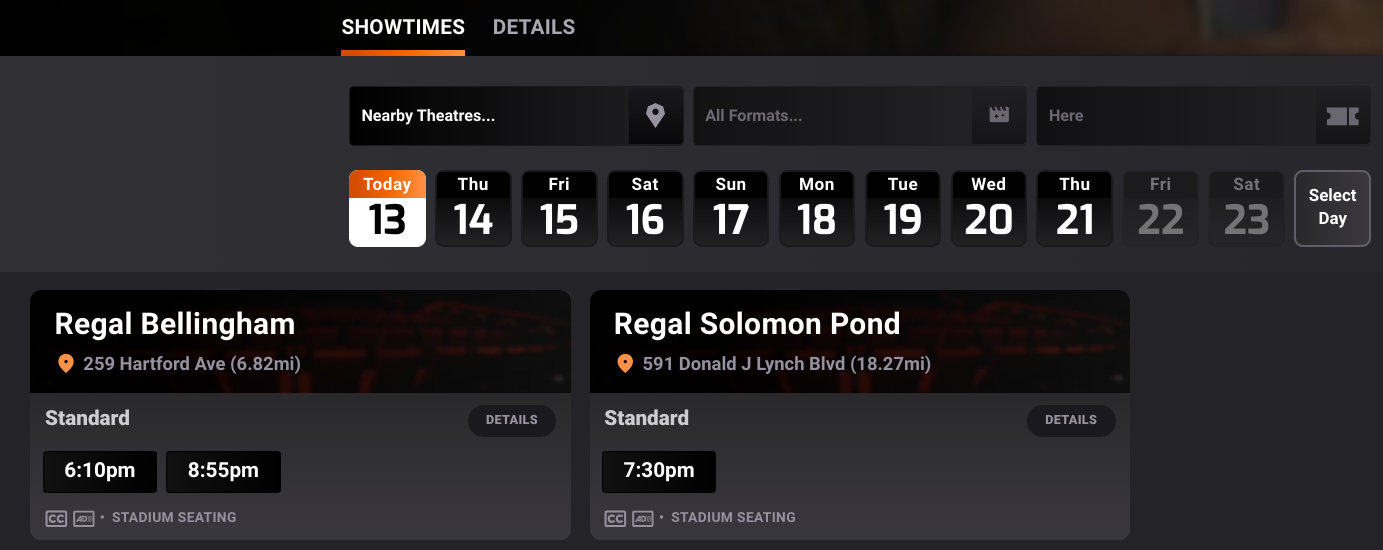Viewport: 1383px width, 550px height.
Task: Select Sat 16 in the date picker
Action: (x=645, y=208)
